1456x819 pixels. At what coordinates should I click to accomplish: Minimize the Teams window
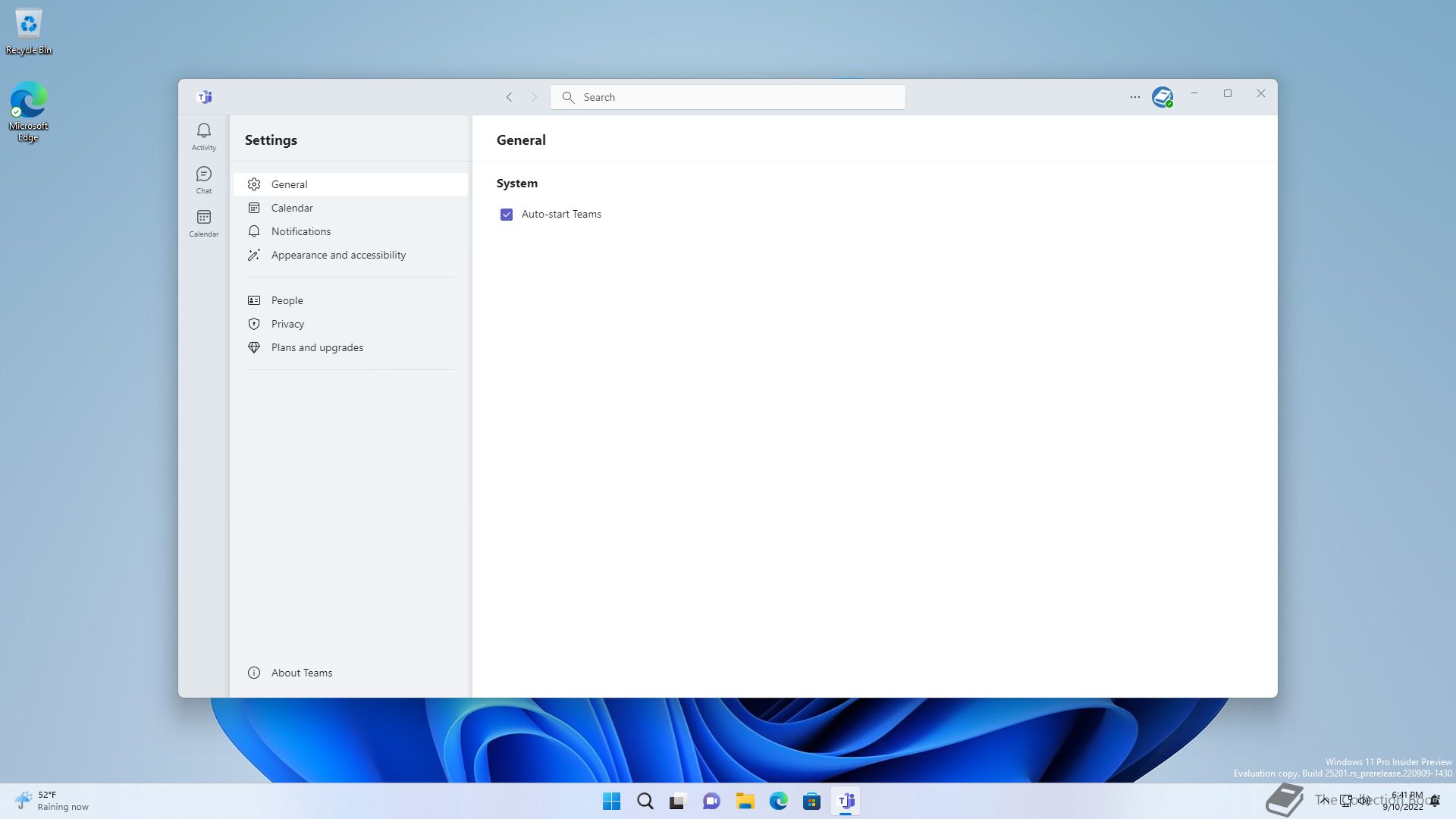(1194, 93)
